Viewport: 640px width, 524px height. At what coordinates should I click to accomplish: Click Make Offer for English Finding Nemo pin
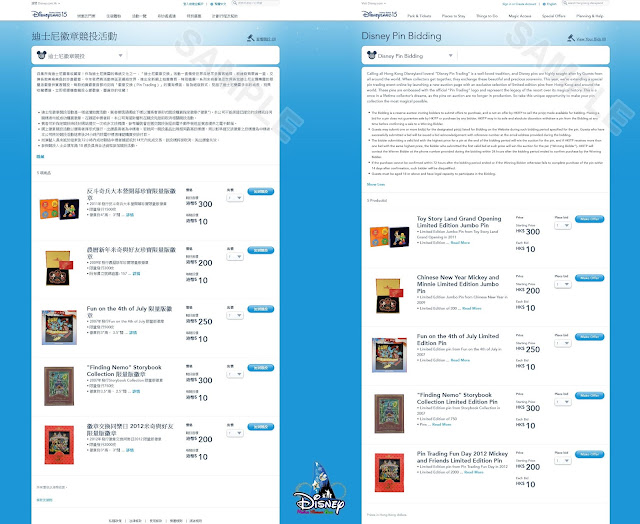point(589,395)
